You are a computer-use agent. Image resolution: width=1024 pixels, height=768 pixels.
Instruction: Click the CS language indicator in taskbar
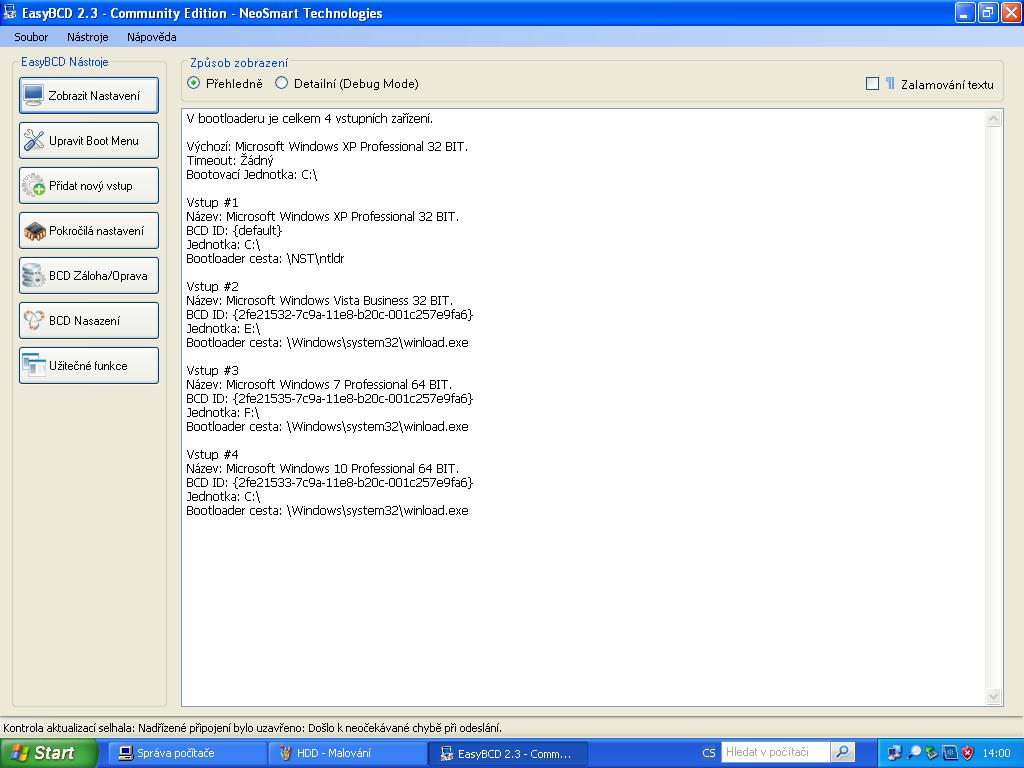tap(709, 753)
